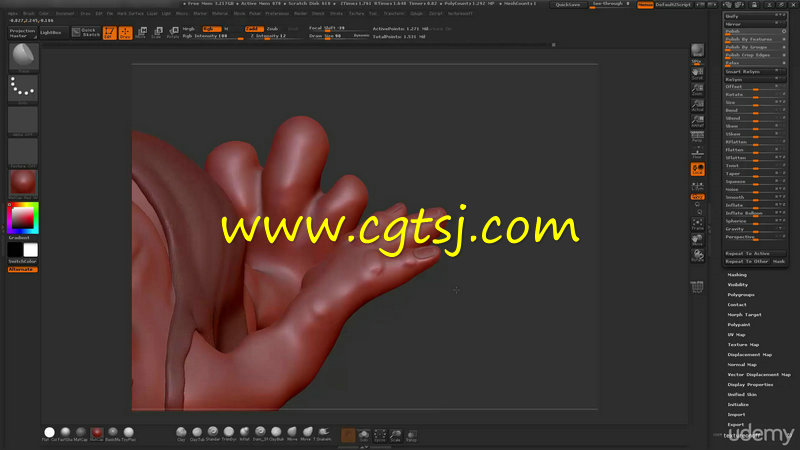
Task: Click the SwitchColor button
Action: (x=22, y=261)
